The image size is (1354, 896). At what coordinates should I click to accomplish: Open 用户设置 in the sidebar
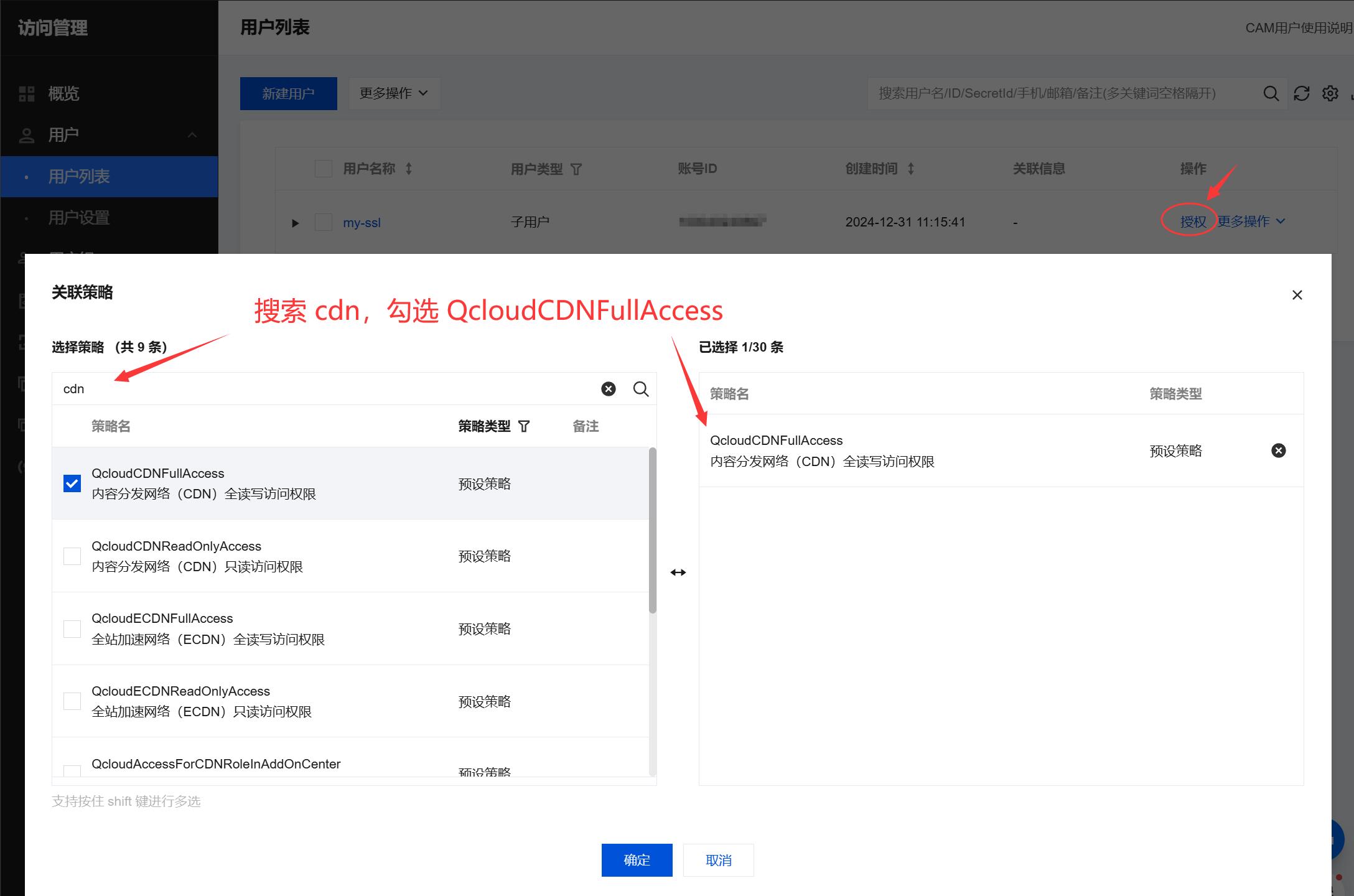pos(79,218)
